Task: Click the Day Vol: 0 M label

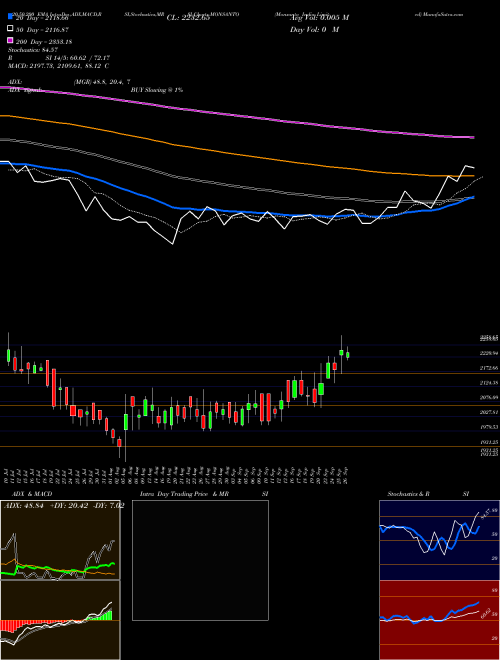Action: (314, 30)
